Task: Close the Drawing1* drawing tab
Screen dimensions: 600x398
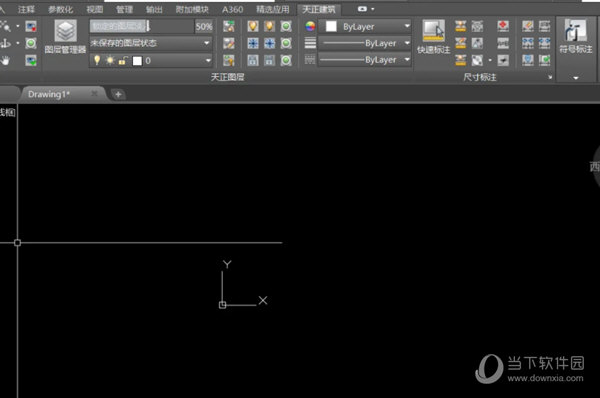Action: 94,94
